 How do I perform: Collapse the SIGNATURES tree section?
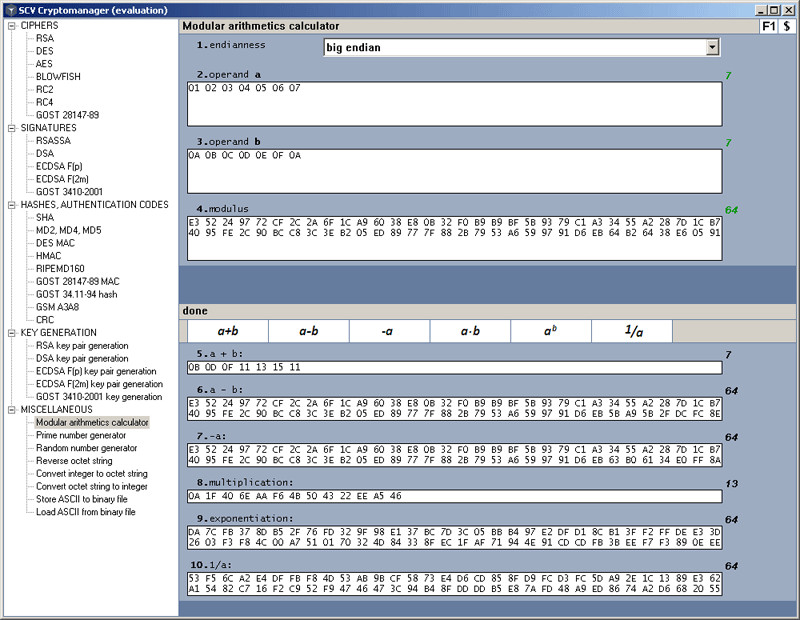(x=11, y=128)
